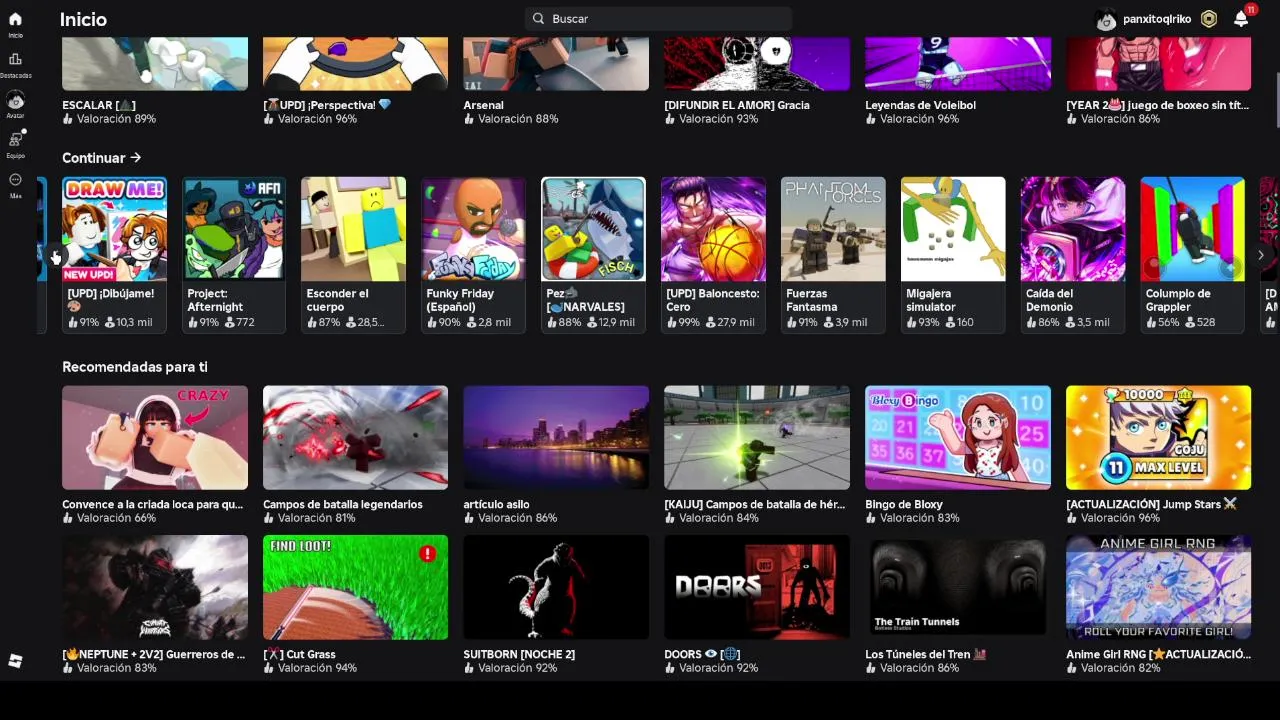This screenshot has width=1280, height=720.
Task: Open the notifications bell icon
Action: pyautogui.click(x=1241, y=19)
